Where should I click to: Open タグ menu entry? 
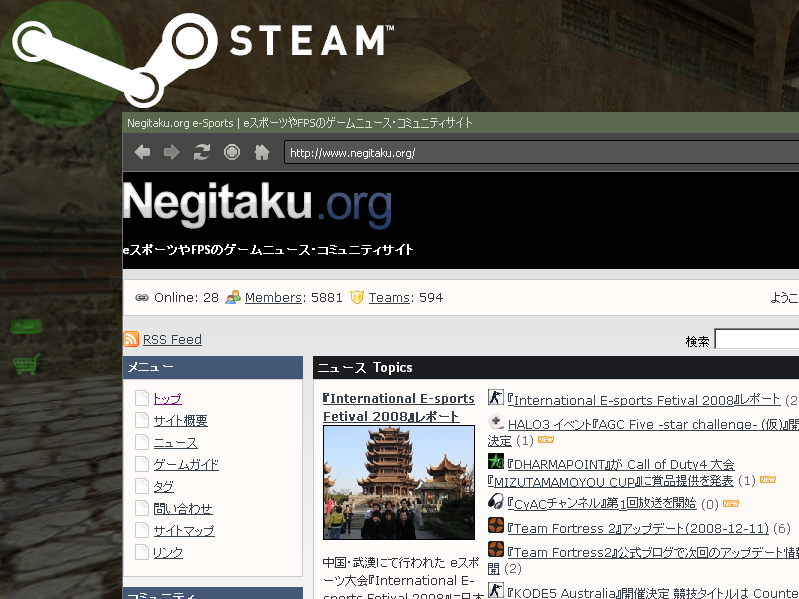point(164,486)
